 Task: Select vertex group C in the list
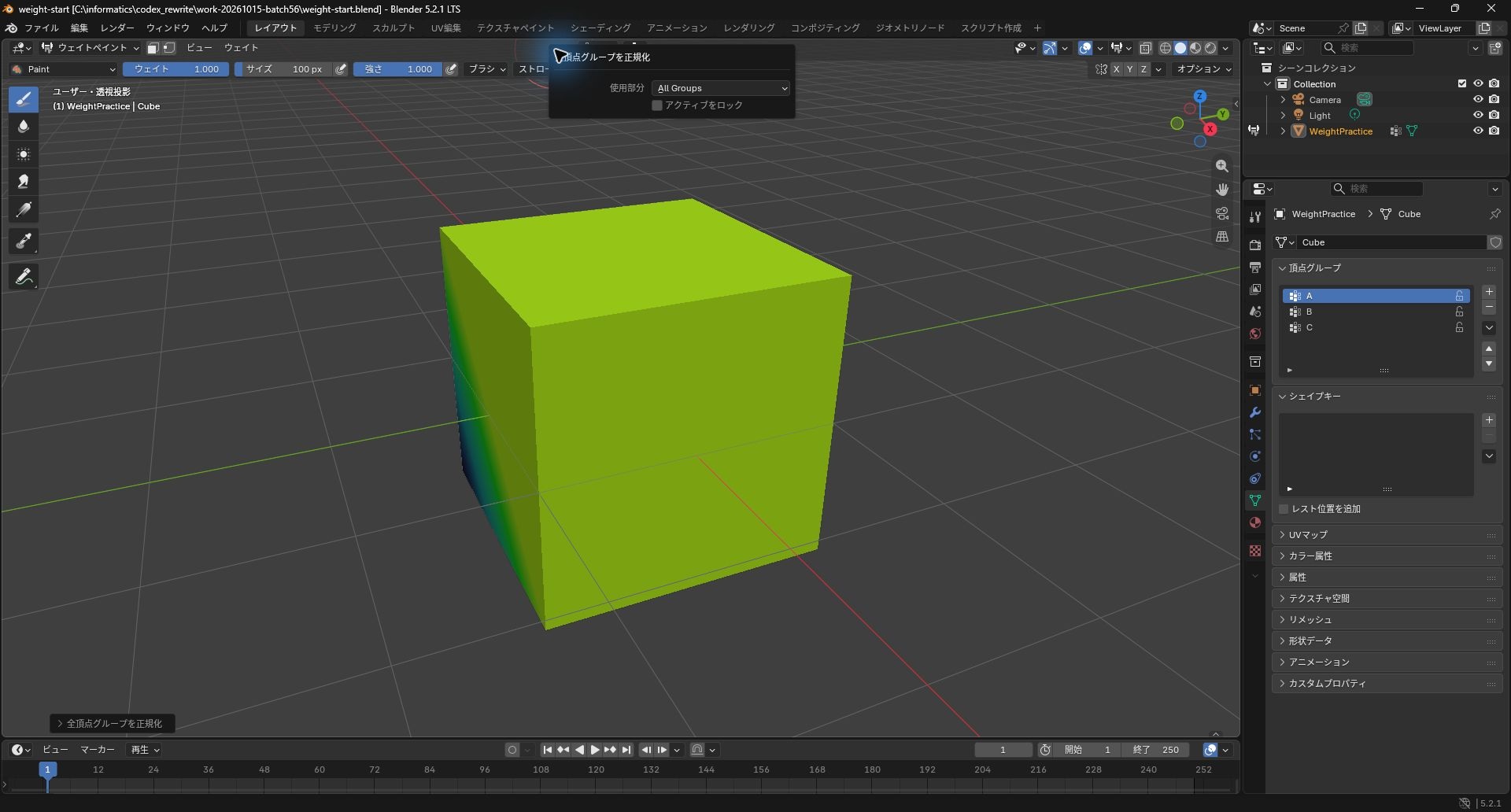point(1376,327)
